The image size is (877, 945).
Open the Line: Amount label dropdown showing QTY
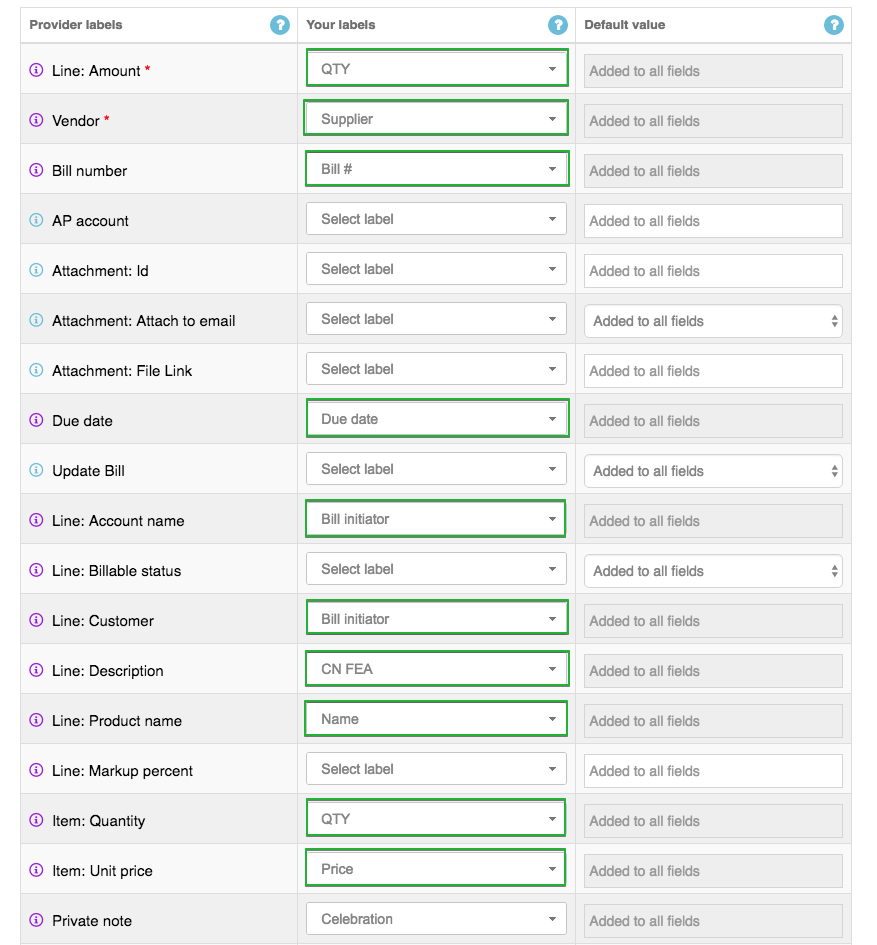click(x=436, y=69)
